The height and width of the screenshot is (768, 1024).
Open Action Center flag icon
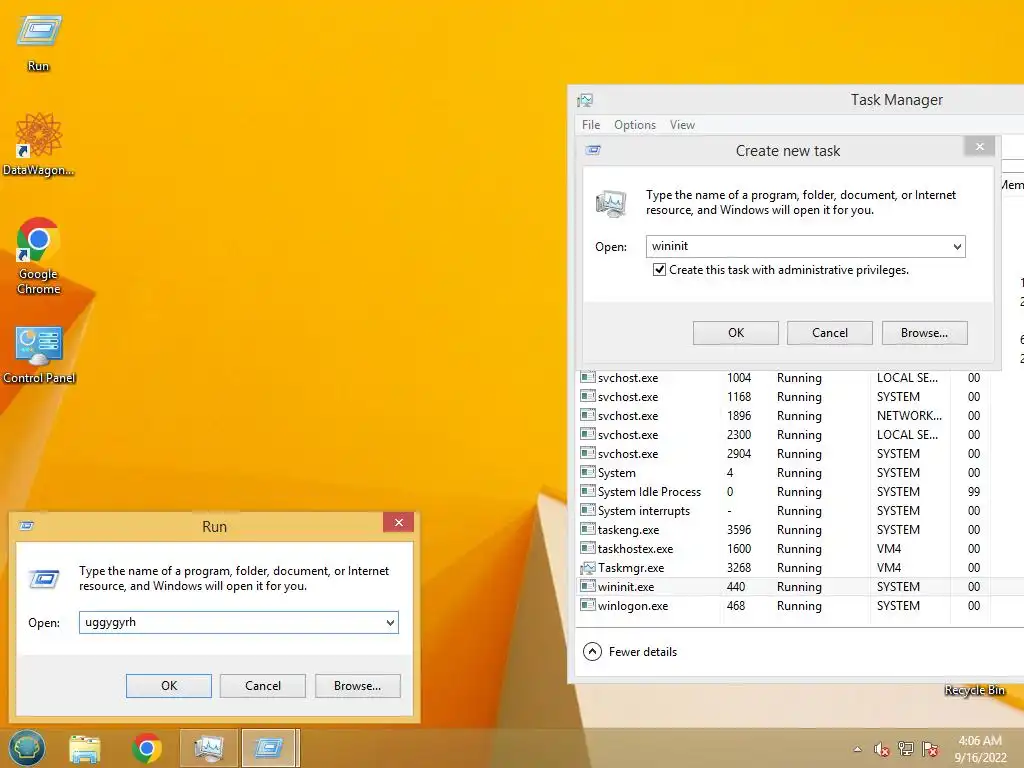[x=930, y=749]
